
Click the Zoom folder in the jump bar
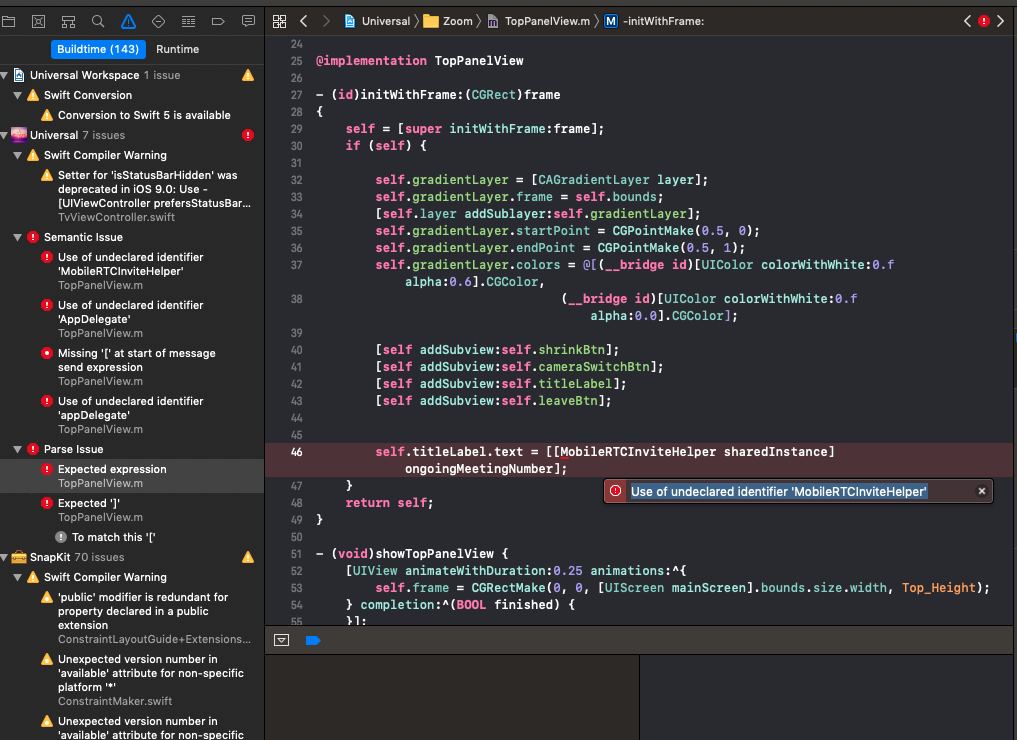coord(452,21)
